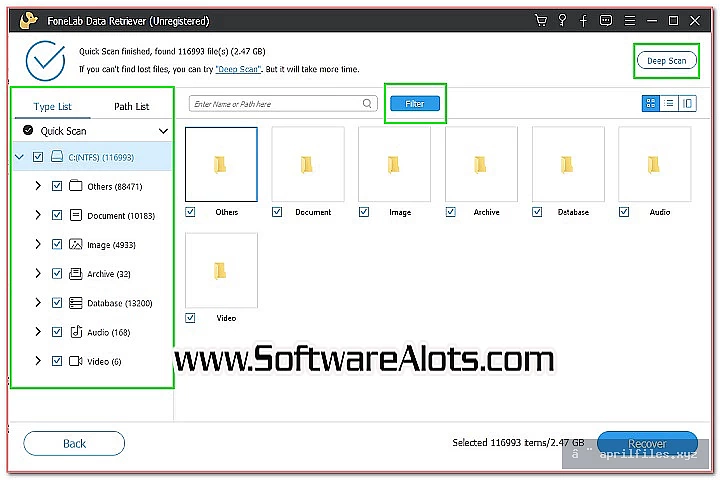This screenshot has height=480, width=720.
Task: Open the Audio folder thumbnail
Action: click(654, 164)
